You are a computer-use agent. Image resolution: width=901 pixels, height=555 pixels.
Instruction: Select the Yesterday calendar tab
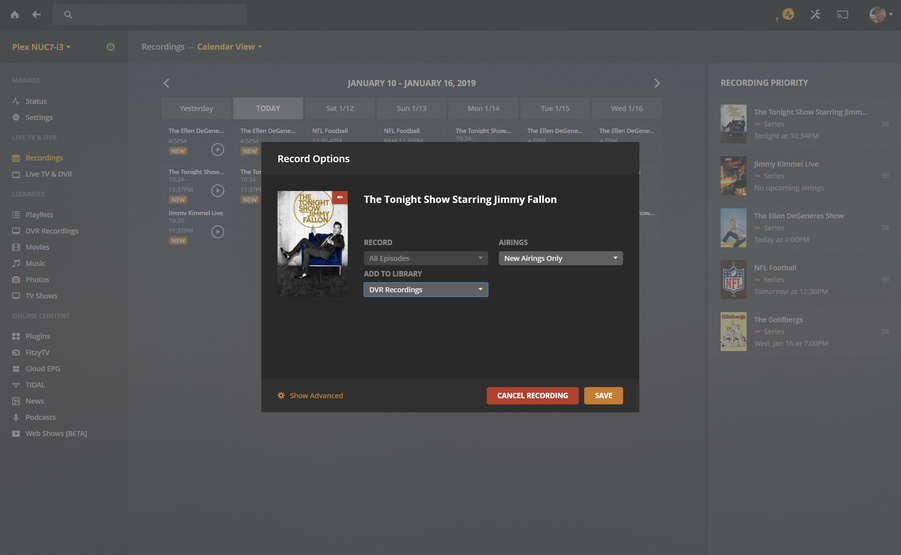197,108
